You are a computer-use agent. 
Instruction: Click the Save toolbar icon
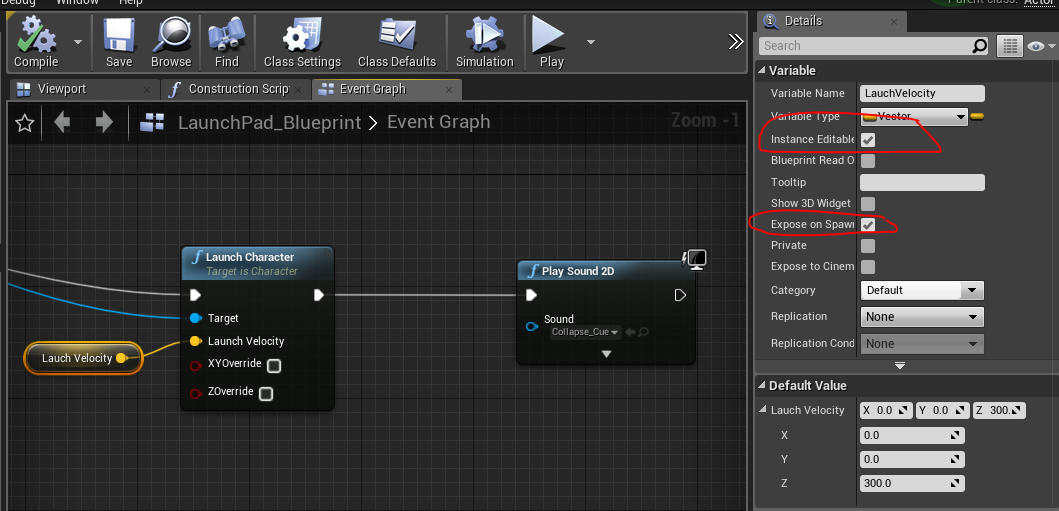(119, 40)
